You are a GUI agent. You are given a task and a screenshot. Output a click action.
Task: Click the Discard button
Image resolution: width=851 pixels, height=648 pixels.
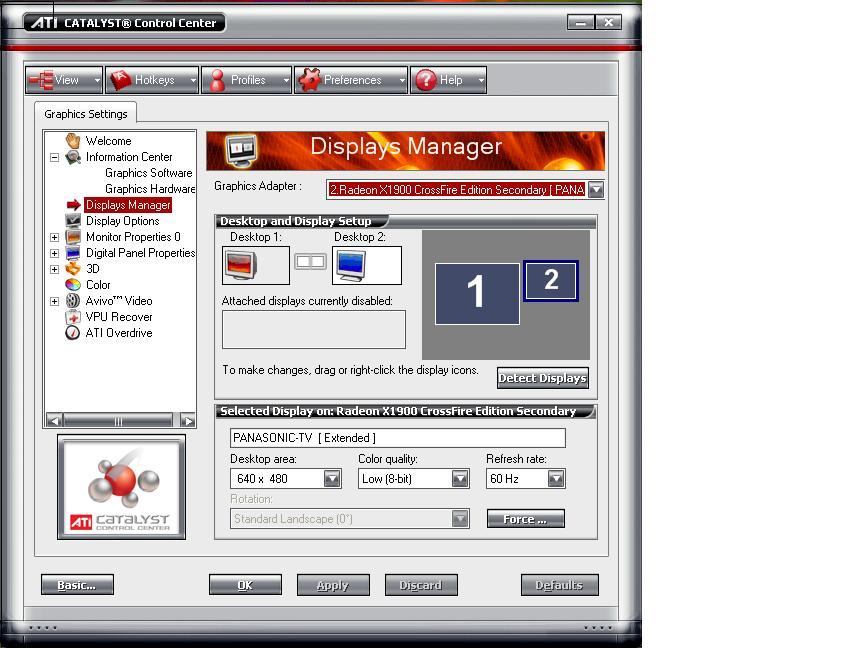pyautogui.click(x=421, y=585)
